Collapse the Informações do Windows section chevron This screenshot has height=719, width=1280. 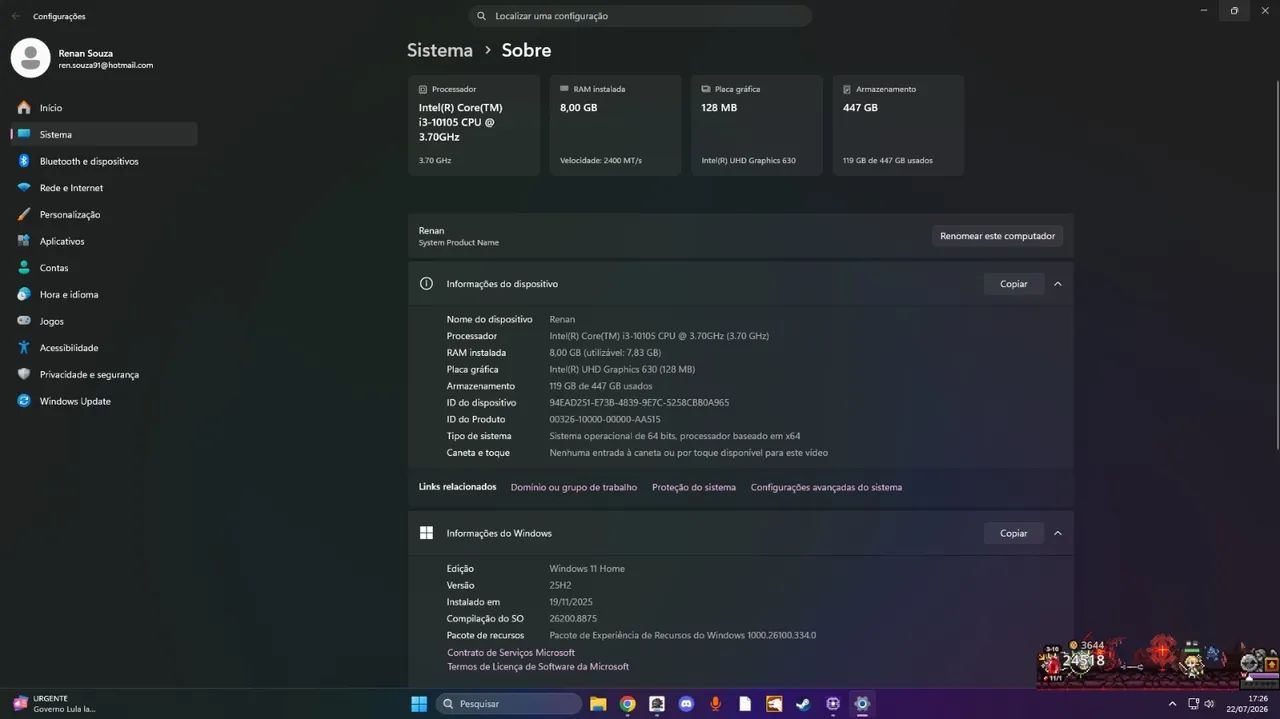click(x=1057, y=533)
